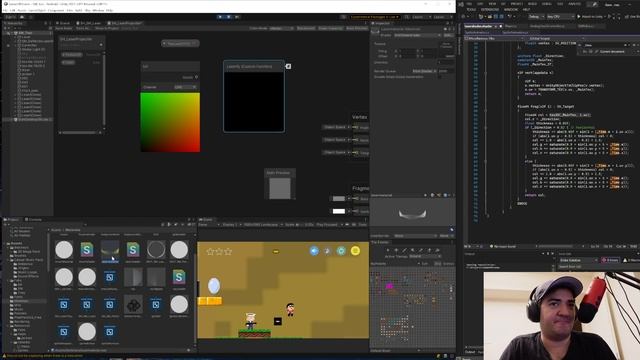Select the Tile Palette move tool icon
The image size is (640, 360).
point(396,250)
